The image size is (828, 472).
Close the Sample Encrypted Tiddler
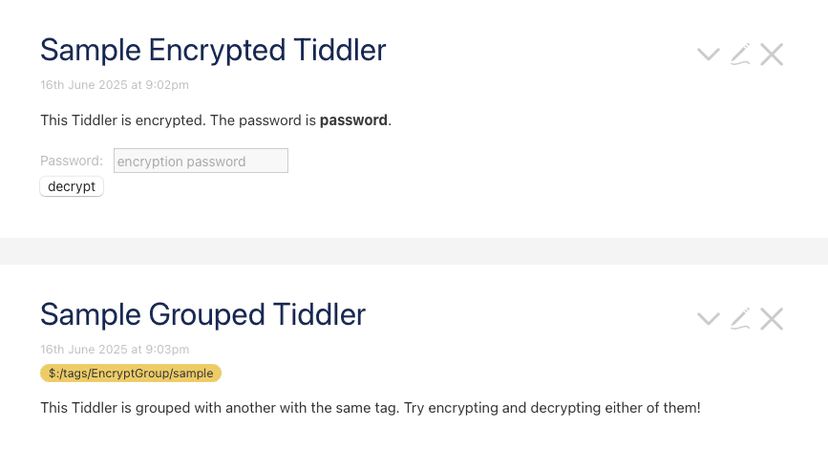(x=771, y=55)
